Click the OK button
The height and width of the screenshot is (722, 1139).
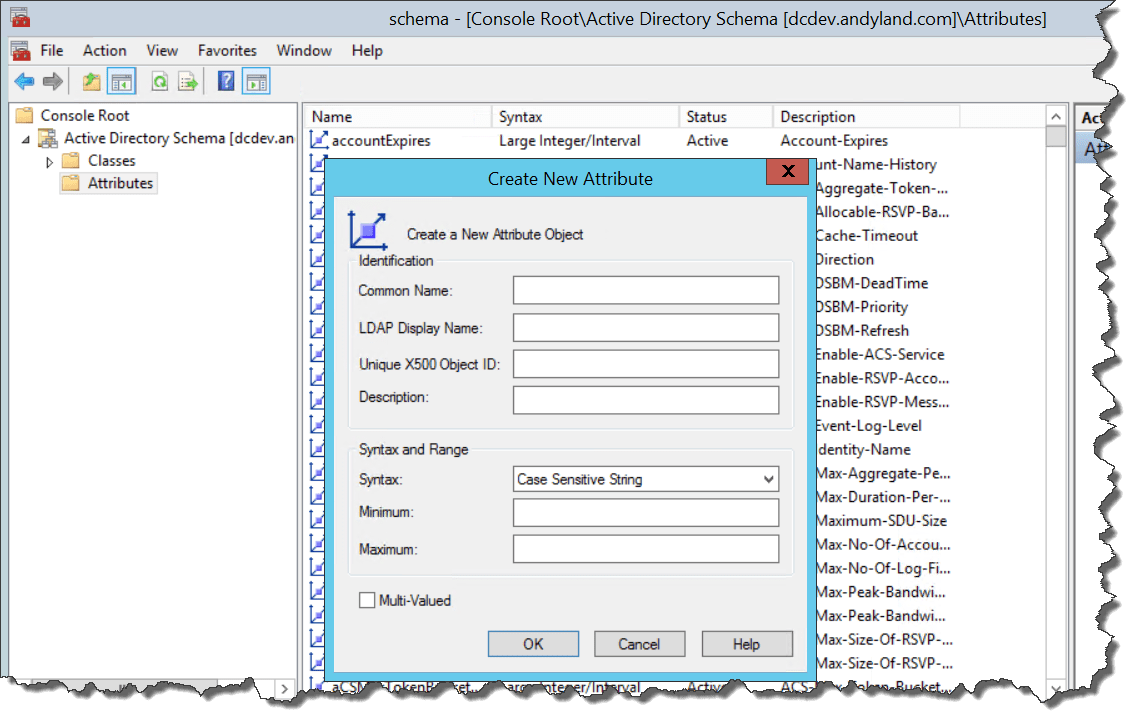533,643
